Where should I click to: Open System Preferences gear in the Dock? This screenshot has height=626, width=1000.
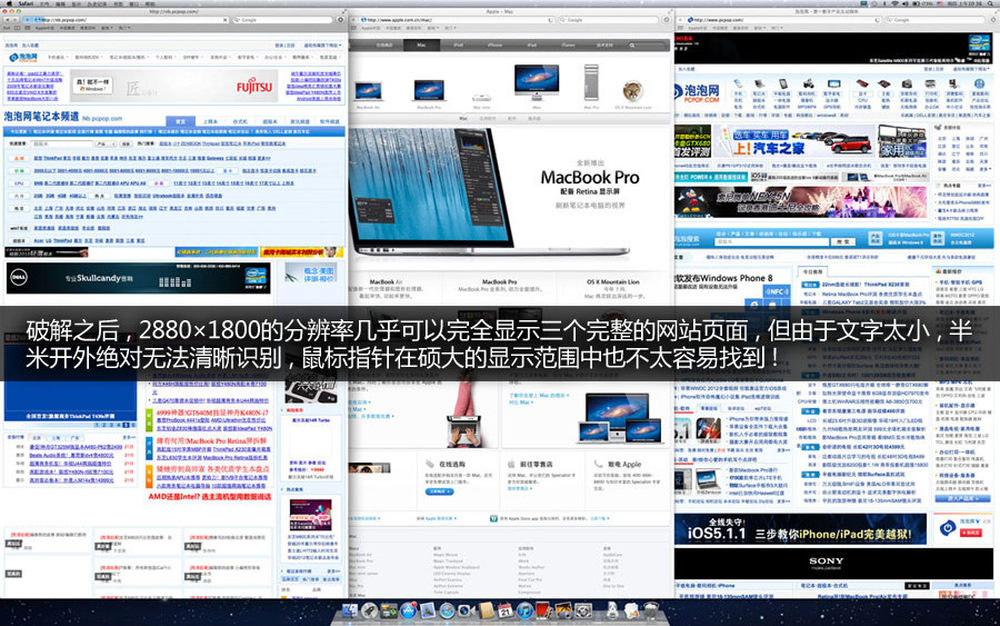(x=583, y=611)
